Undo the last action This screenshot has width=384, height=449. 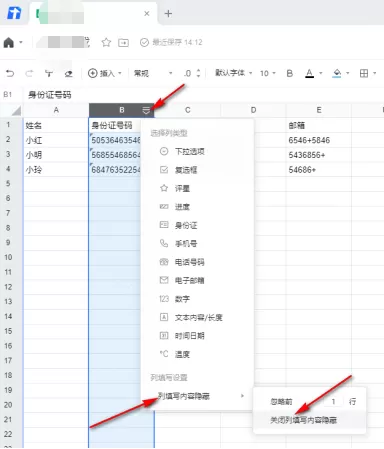[10, 73]
